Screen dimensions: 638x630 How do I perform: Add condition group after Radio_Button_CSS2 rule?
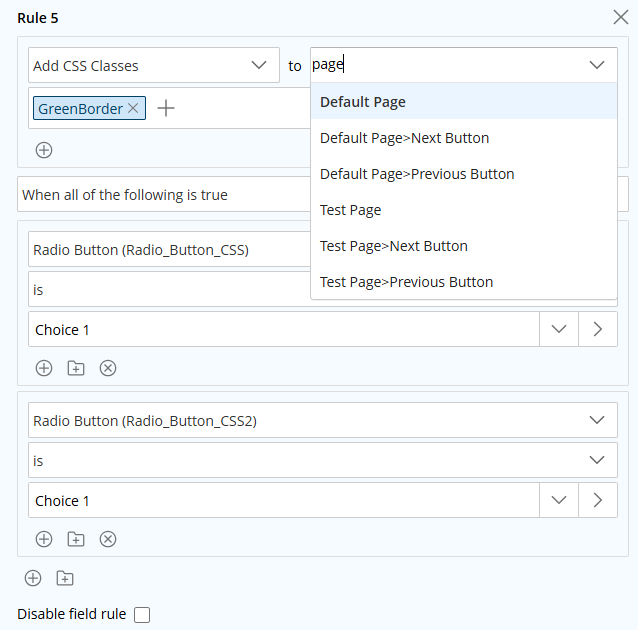tap(76, 539)
